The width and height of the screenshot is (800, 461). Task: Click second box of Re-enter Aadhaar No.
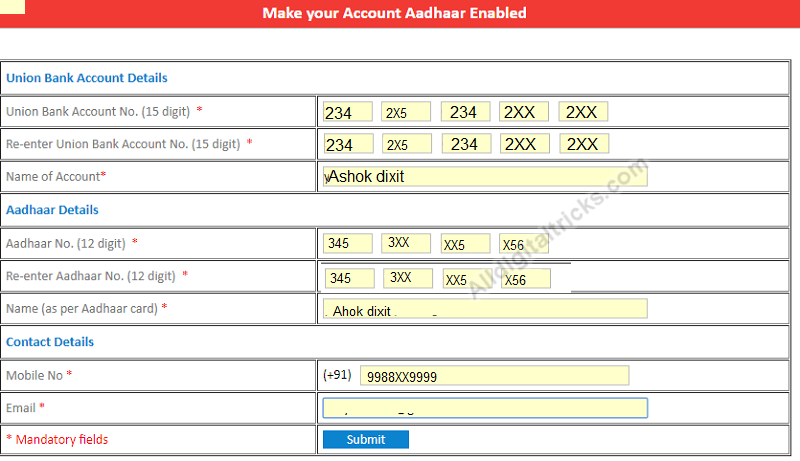[408, 278]
